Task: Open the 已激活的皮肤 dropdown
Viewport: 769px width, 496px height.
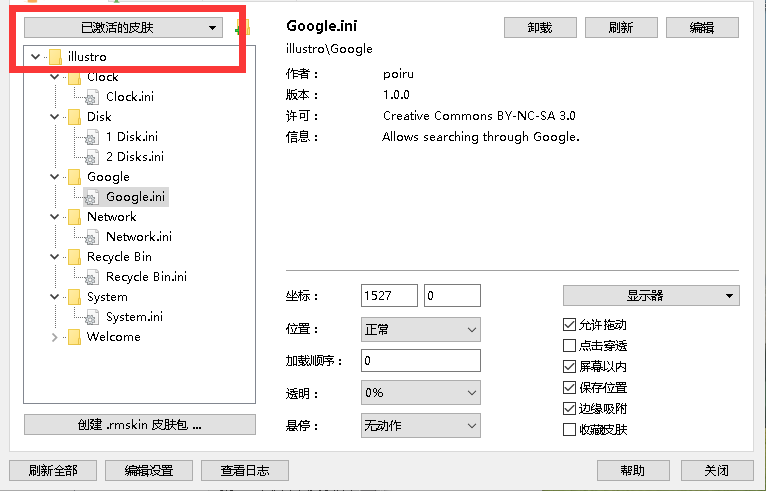Action: 124,28
